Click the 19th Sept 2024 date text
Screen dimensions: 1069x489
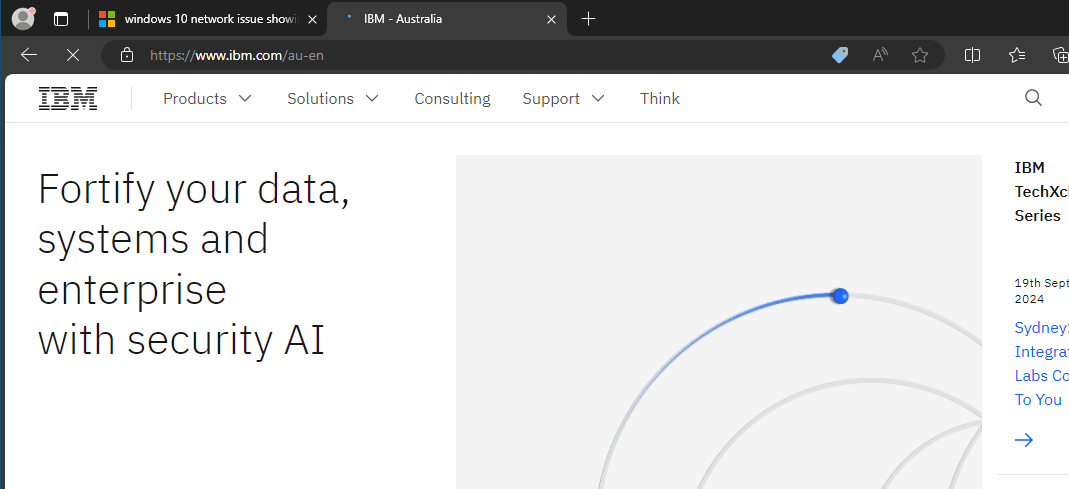1041,291
